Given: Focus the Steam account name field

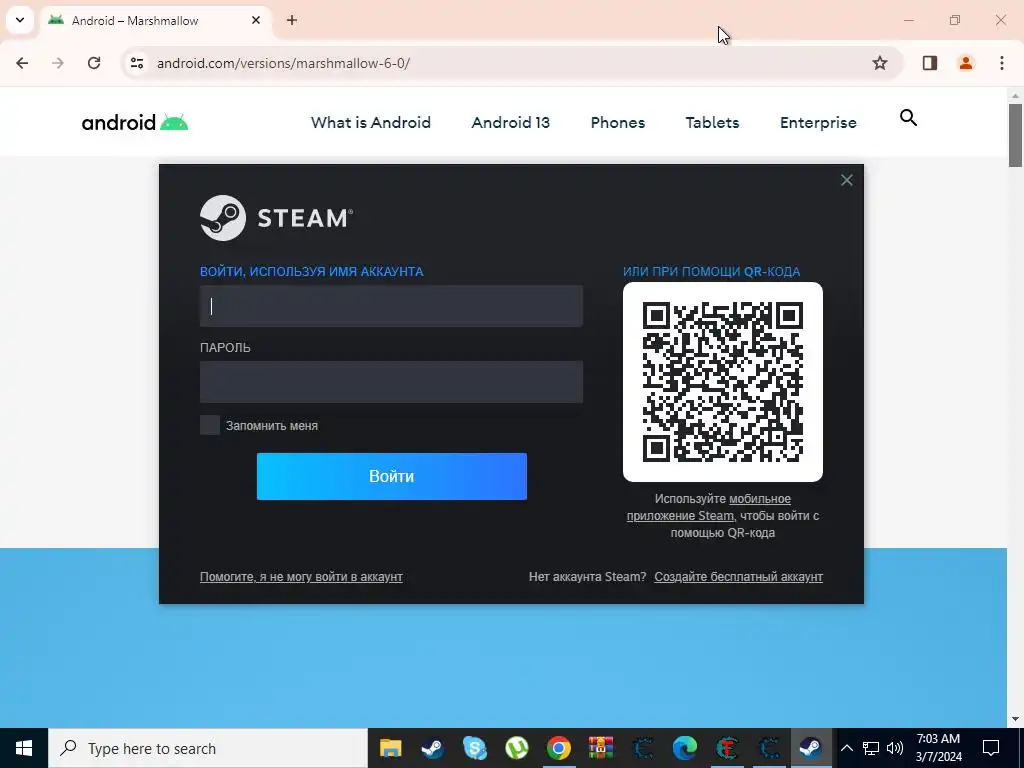Looking at the screenshot, I should (391, 306).
